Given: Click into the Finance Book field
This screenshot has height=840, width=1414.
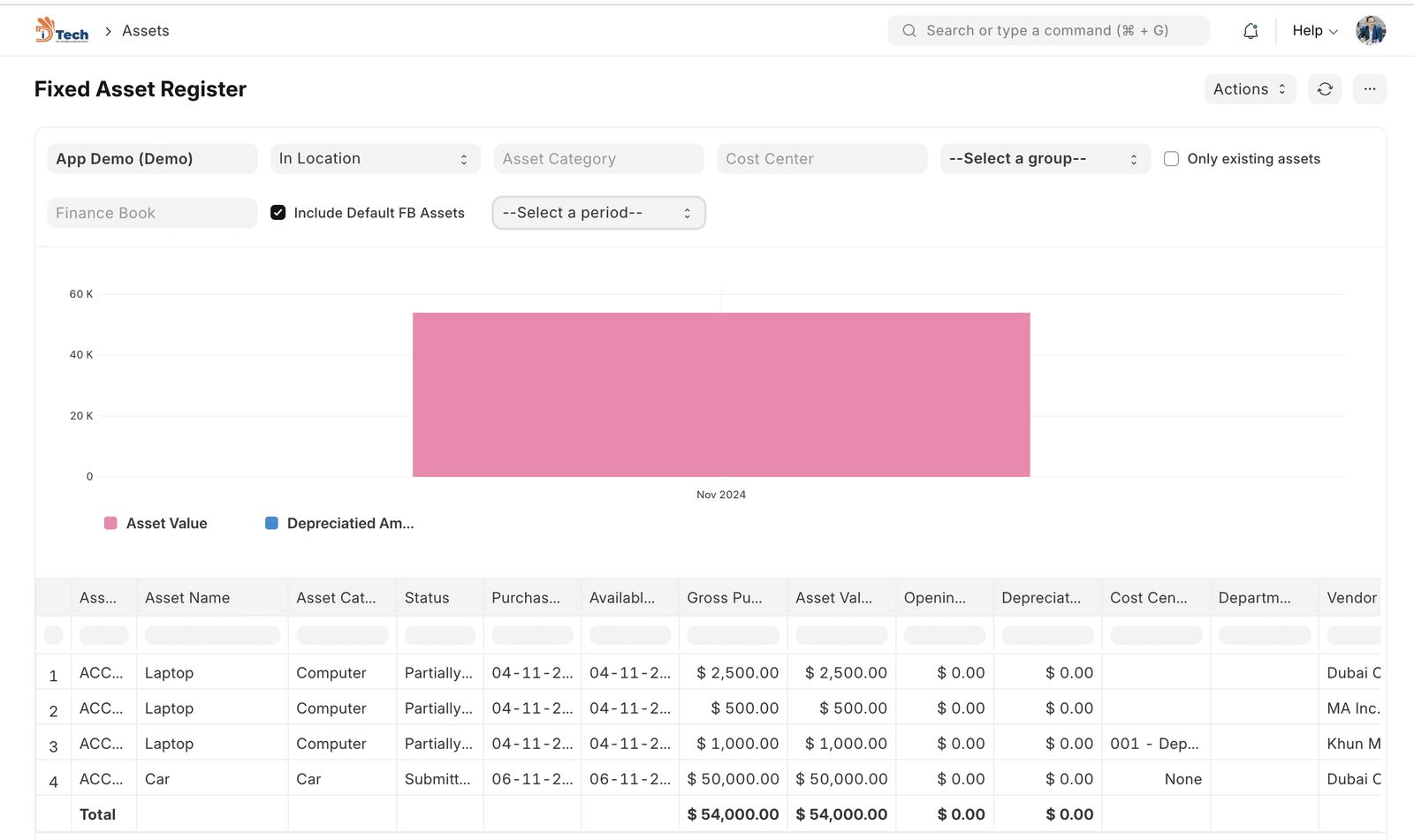Looking at the screenshot, I should [x=152, y=213].
